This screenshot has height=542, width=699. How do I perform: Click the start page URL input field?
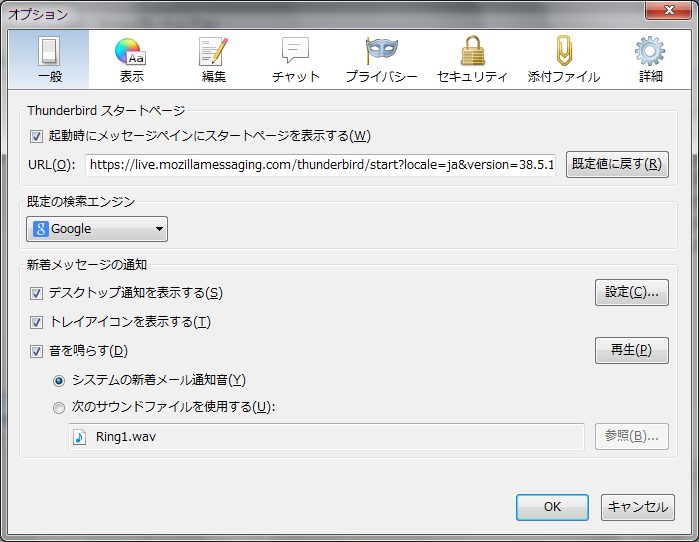pyautogui.click(x=320, y=165)
